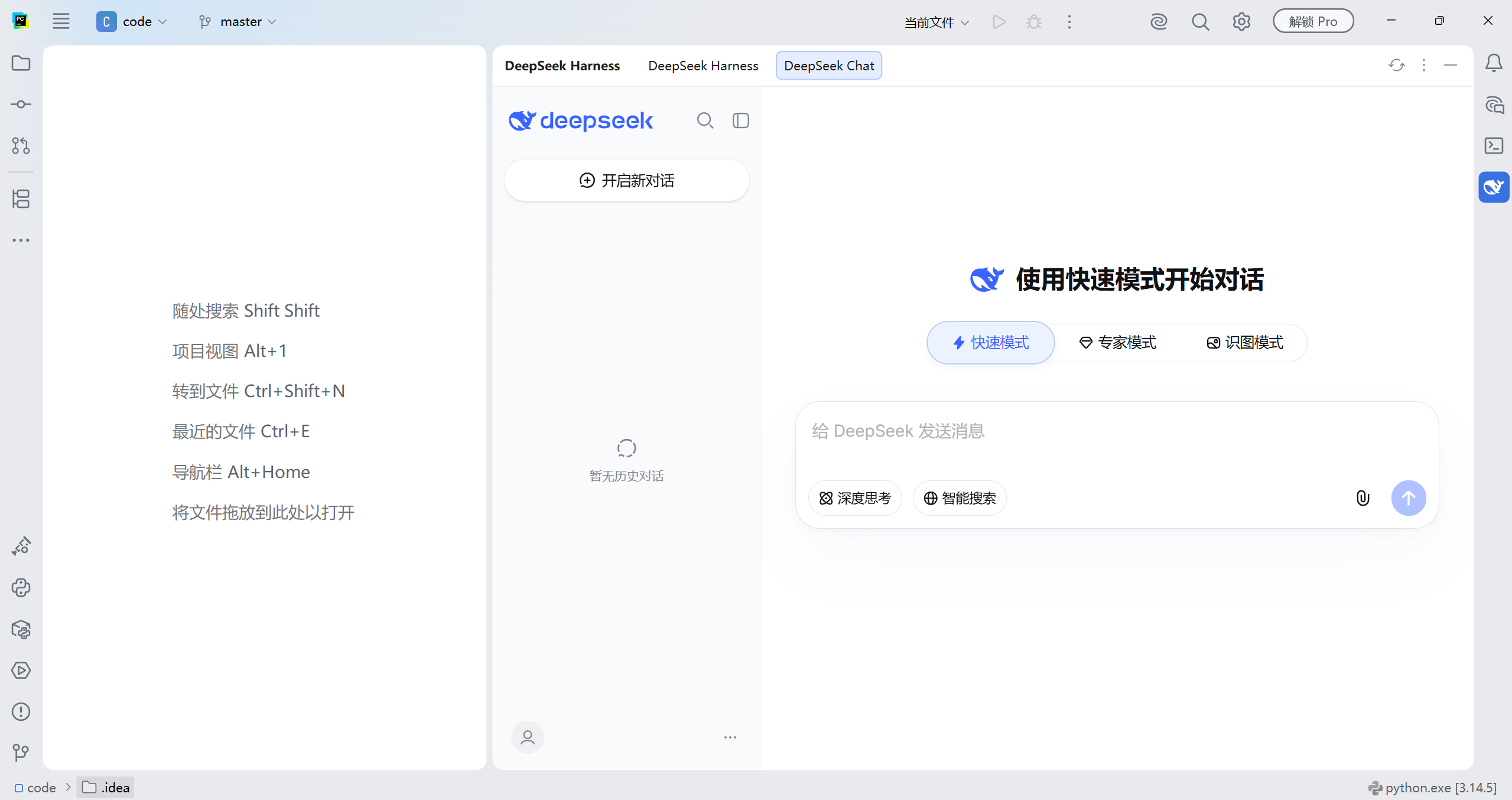
Task: Click the 转到文件 Ctrl+Shift+N hint
Action: coord(258,391)
